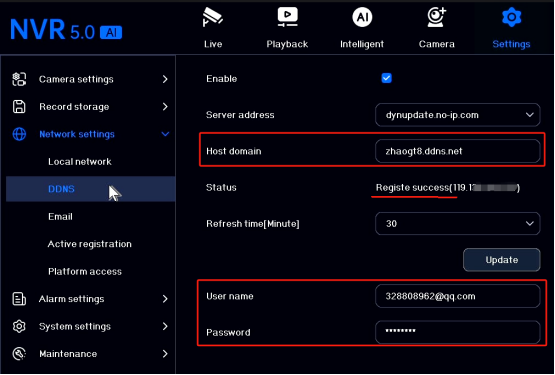The width and height of the screenshot is (555, 375).
Task: Click the Registe success status text
Action: 448,188
